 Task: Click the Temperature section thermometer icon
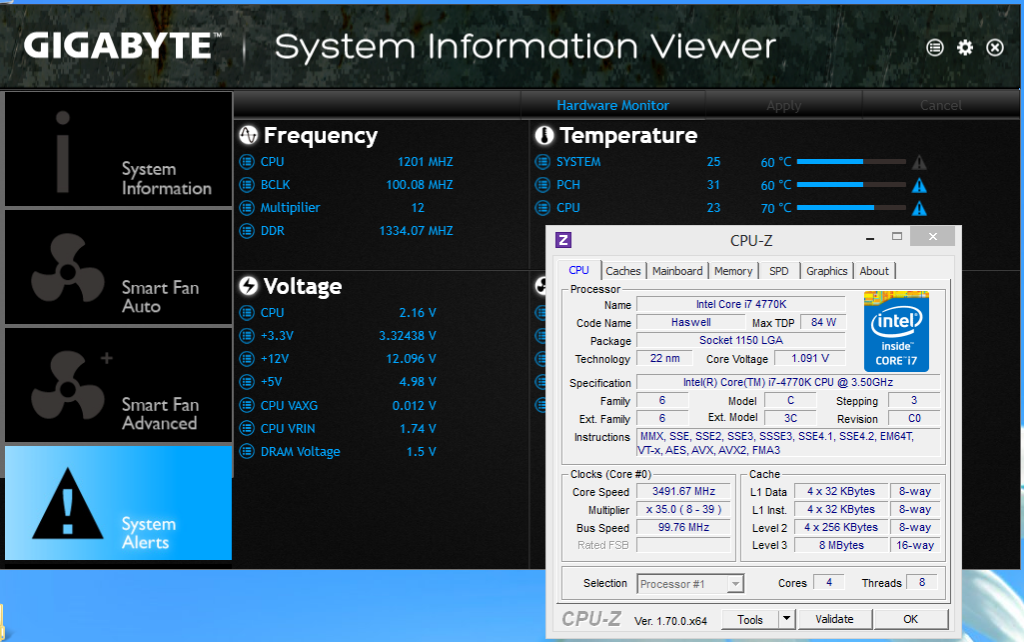click(x=544, y=135)
